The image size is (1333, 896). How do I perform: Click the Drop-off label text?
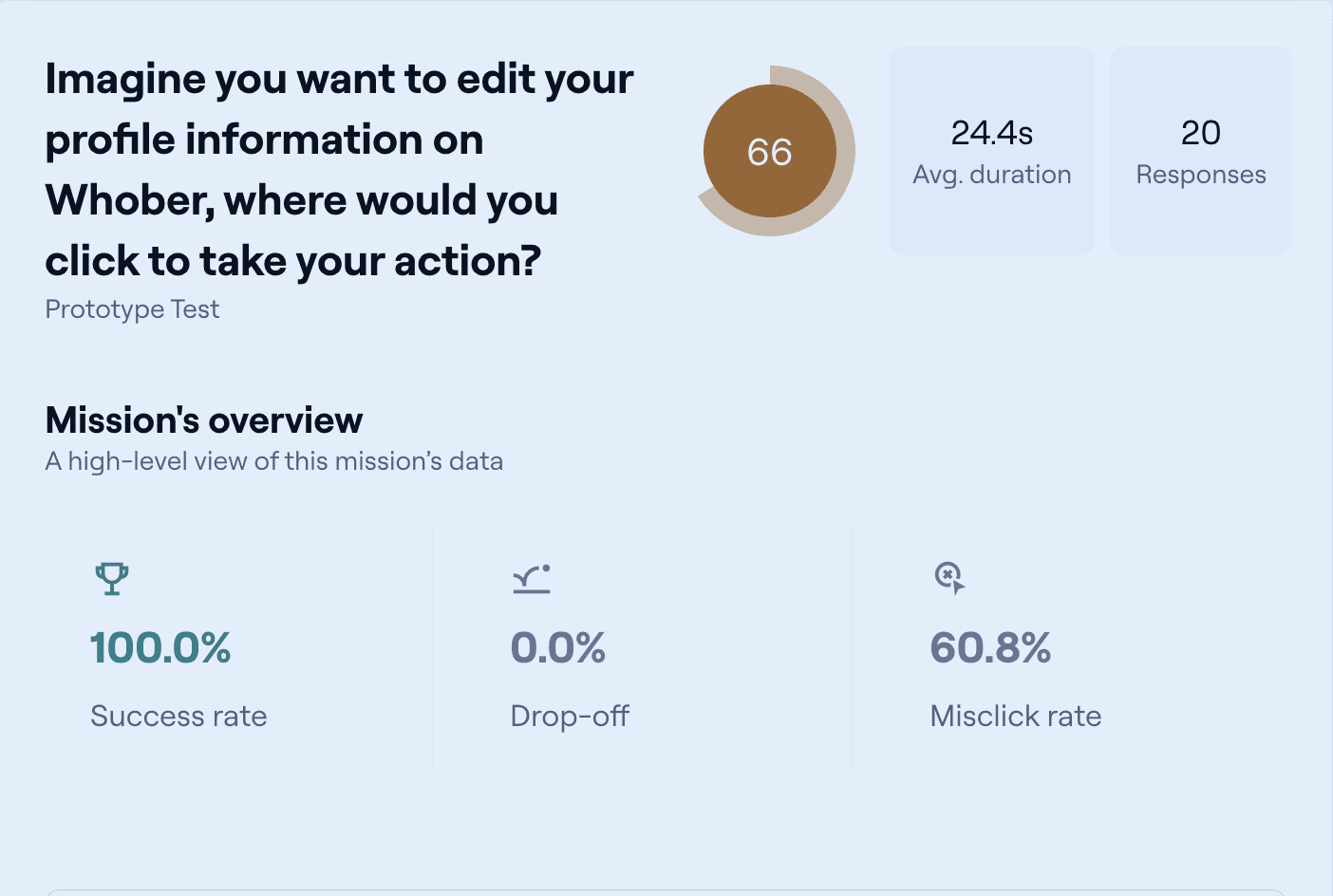570,716
